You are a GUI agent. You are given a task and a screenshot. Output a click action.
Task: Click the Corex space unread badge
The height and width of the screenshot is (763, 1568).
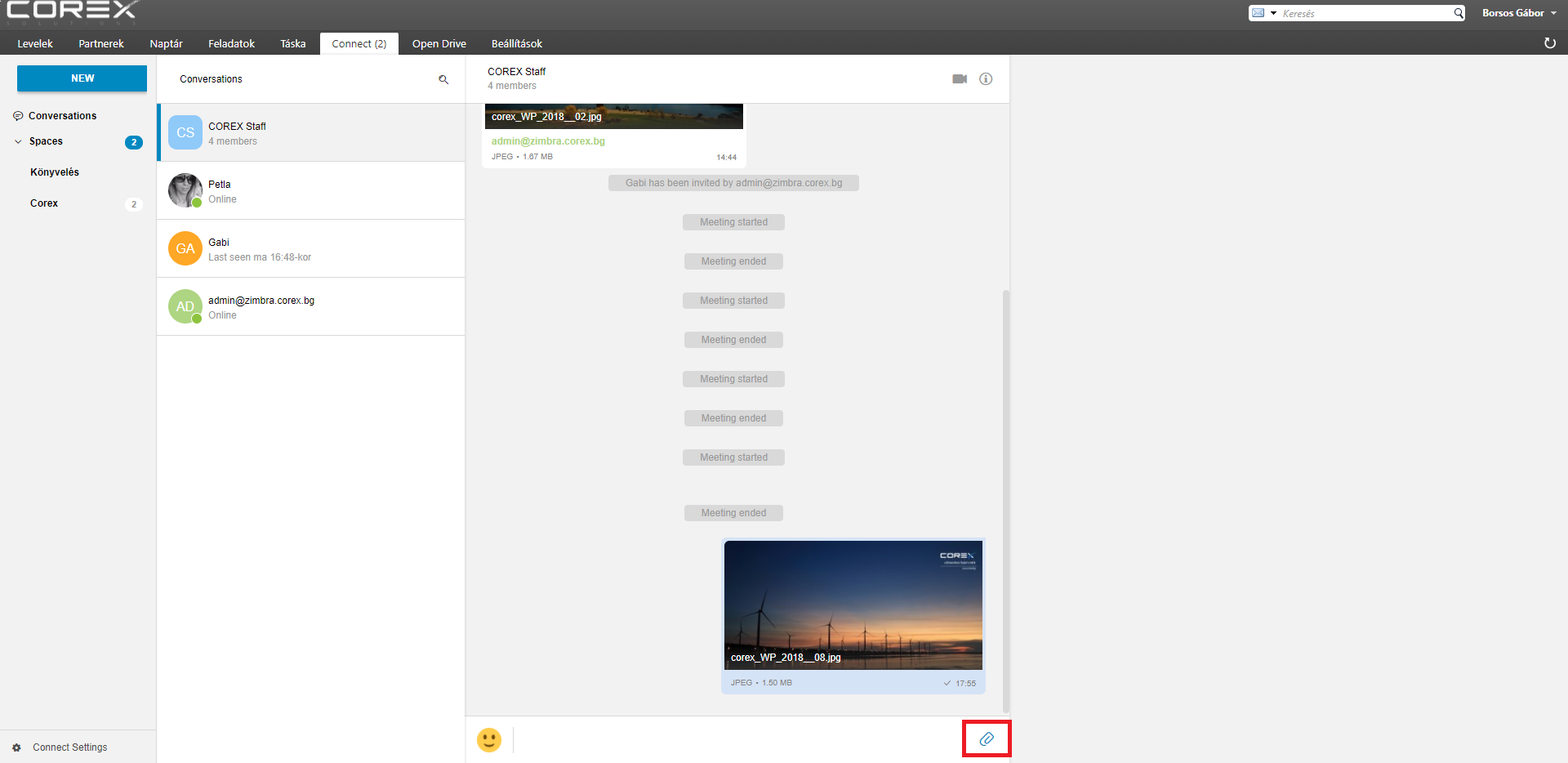coord(134,204)
